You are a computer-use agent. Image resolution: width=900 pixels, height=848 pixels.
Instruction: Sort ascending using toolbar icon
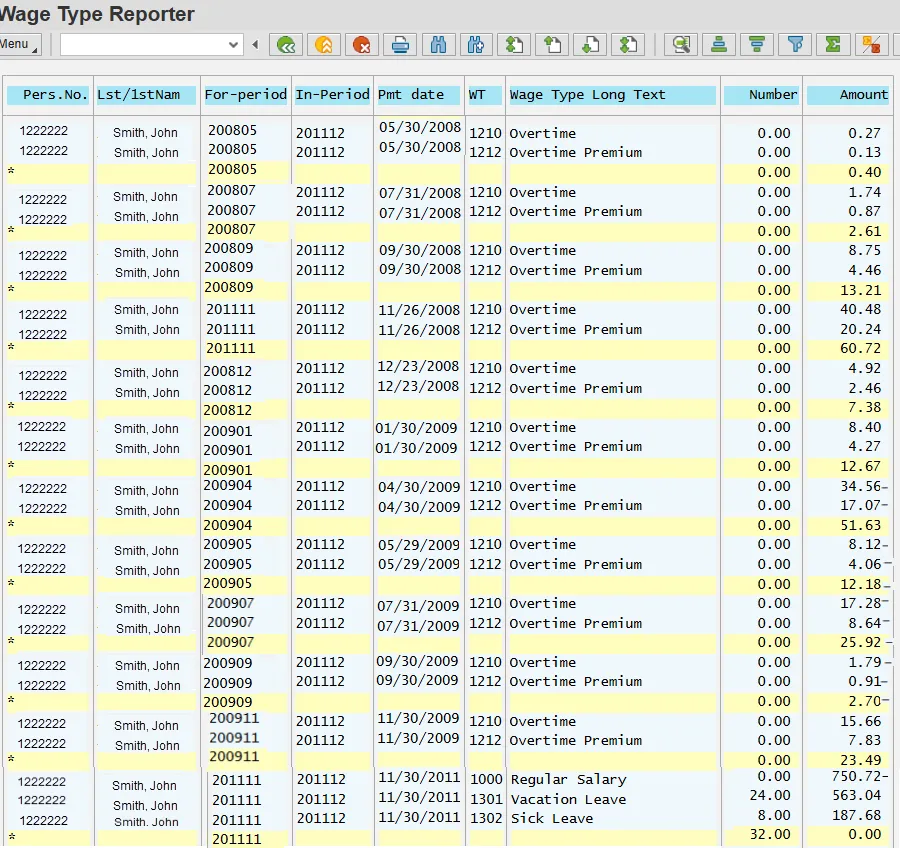(719, 45)
